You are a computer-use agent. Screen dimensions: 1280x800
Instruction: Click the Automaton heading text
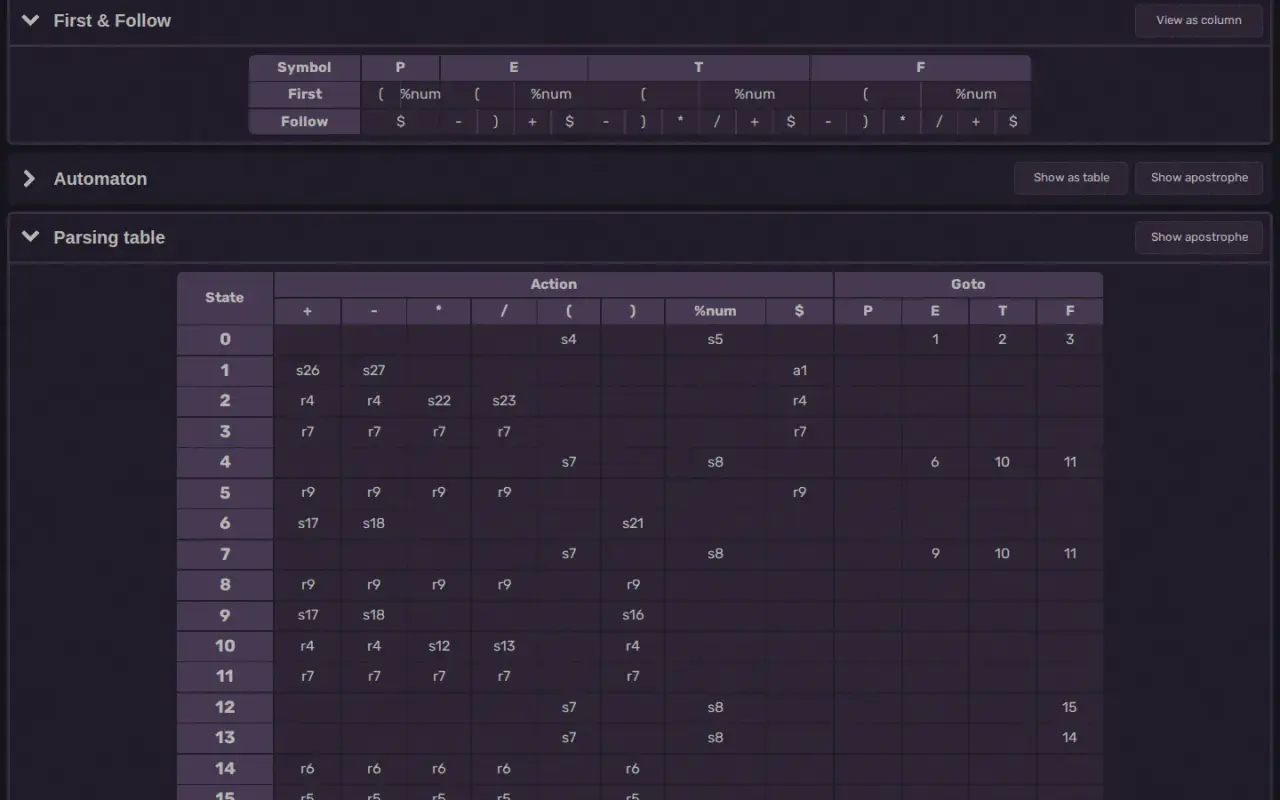pyautogui.click(x=100, y=179)
